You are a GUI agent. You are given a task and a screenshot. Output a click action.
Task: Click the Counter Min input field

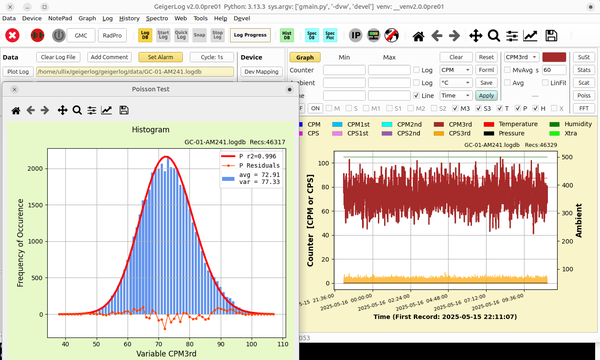(344, 70)
